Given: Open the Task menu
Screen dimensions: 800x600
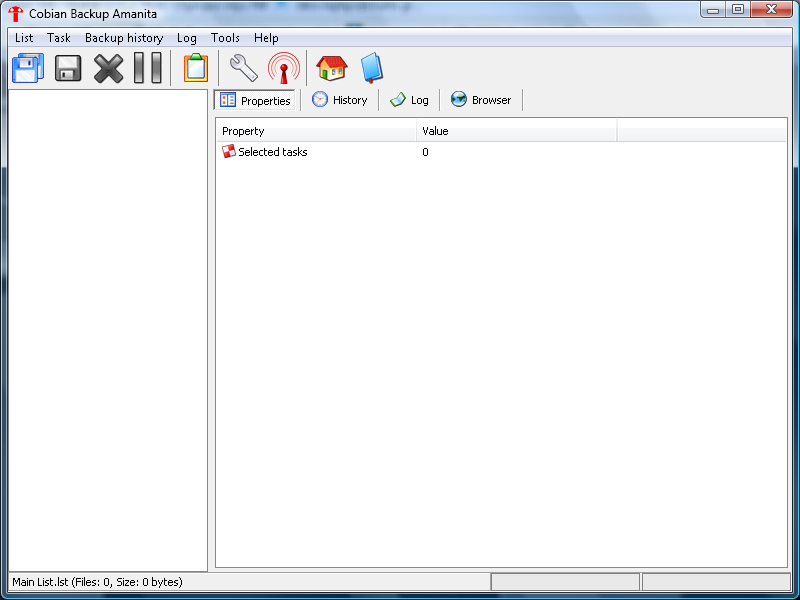Looking at the screenshot, I should (59, 38).
